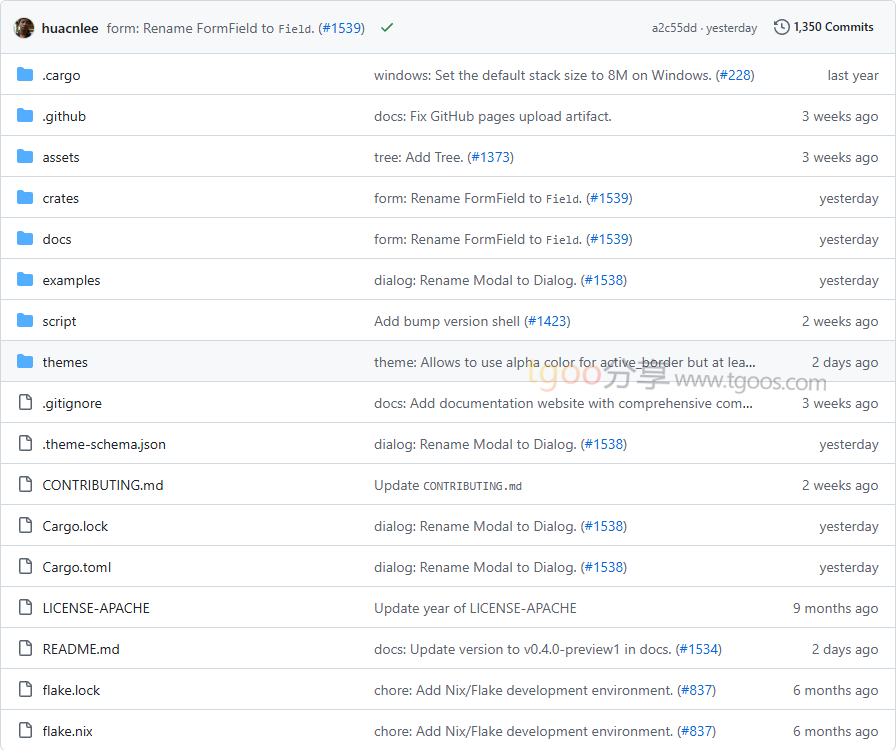
Task: Open issue #228 in .cargo row
Action: 735,75
